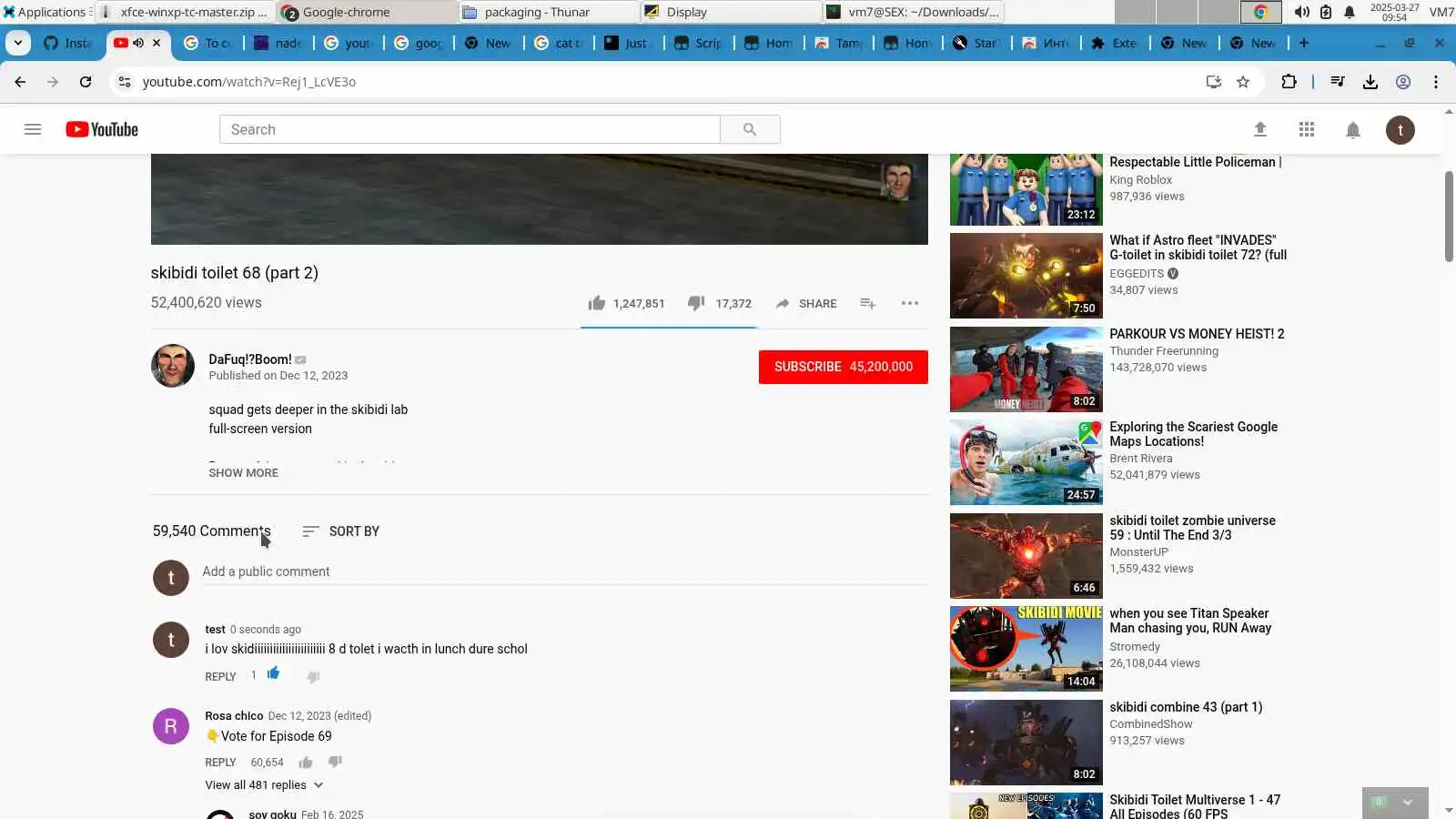Image resolution: width=1456 pixels, height=819 pixels.
Task: Open the account avatar menu in the header
Action: click(x=1400, y=130)
